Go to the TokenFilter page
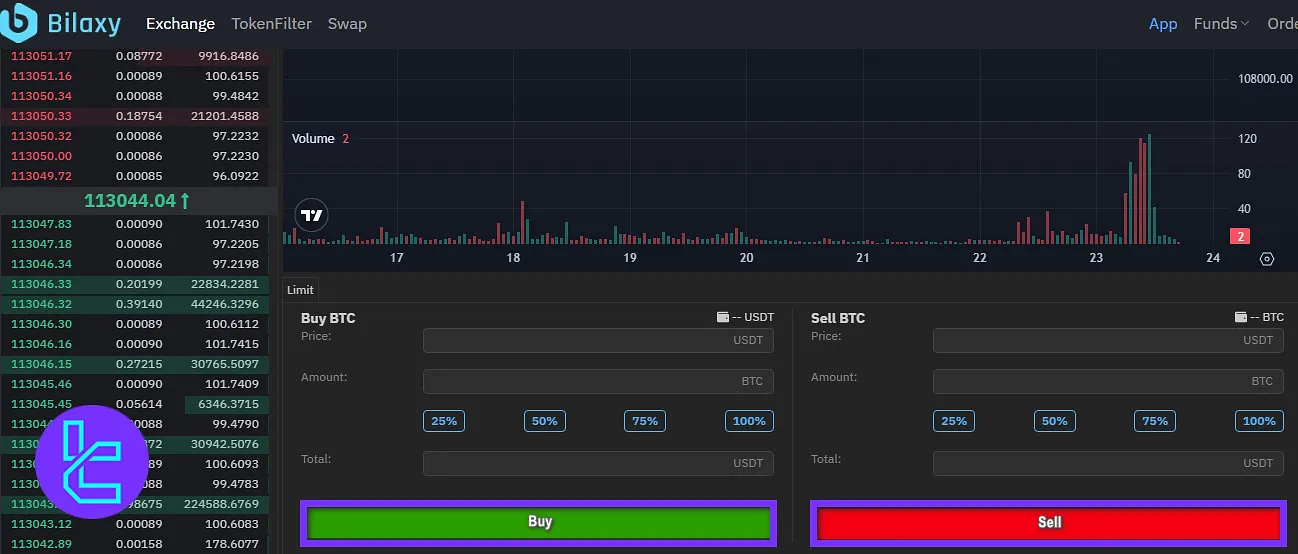 click(271, 23)
